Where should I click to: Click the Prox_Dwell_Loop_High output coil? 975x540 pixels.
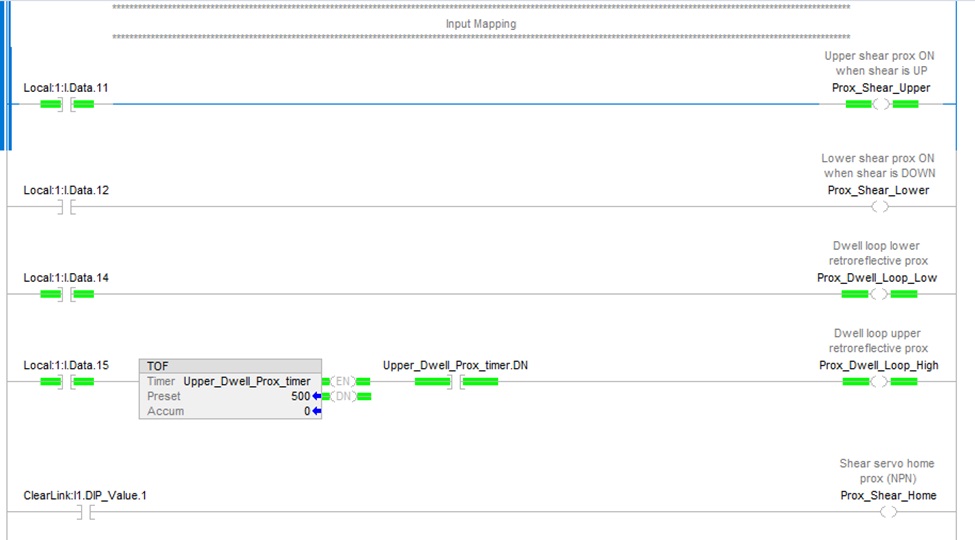click(x=880, y=381)
